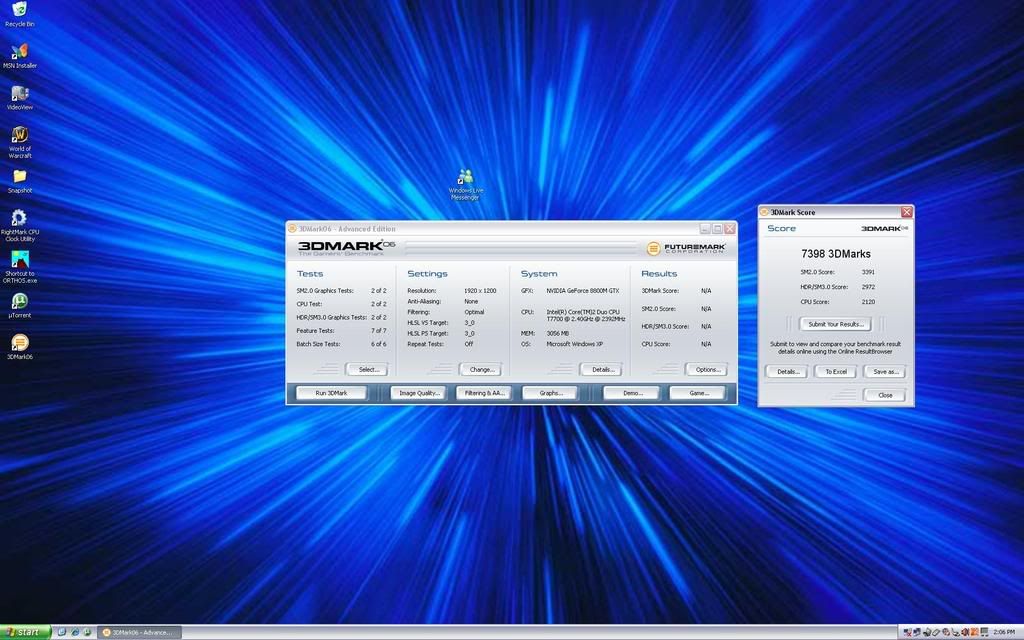The height and width of the screenshot is (640, 1024).
Task: Open the Recycle Bin desktop icon
Action: 20,14
